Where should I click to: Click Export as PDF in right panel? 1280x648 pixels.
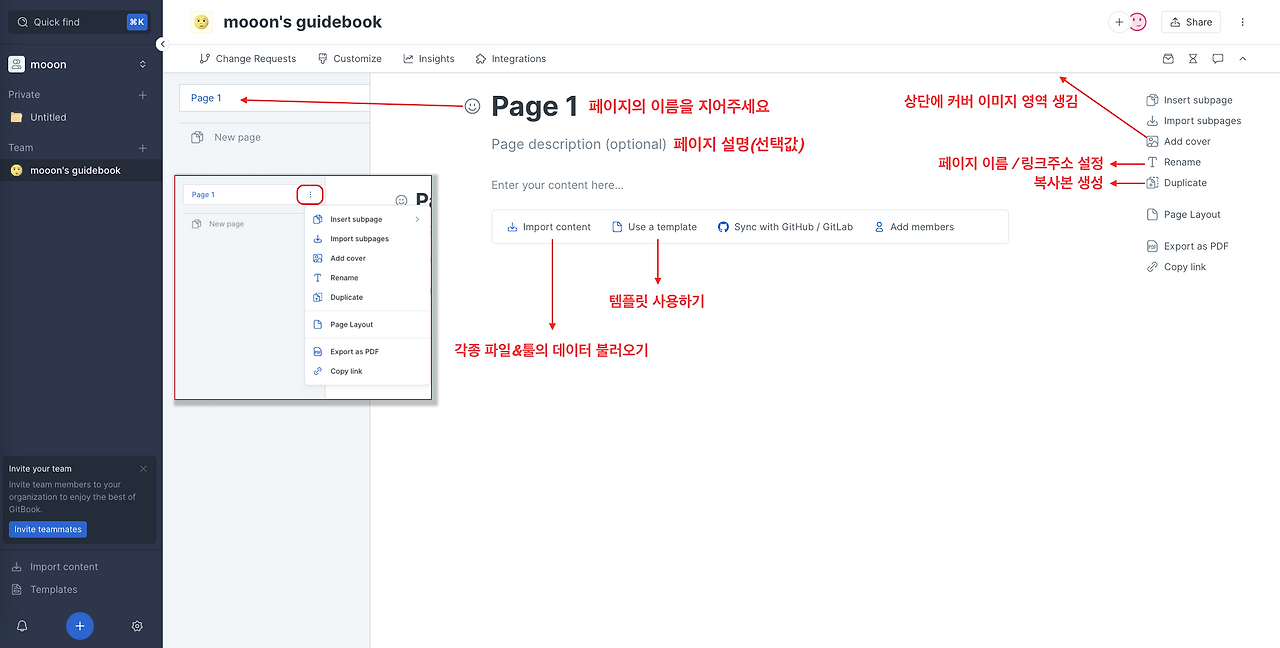coord(1187,246)
